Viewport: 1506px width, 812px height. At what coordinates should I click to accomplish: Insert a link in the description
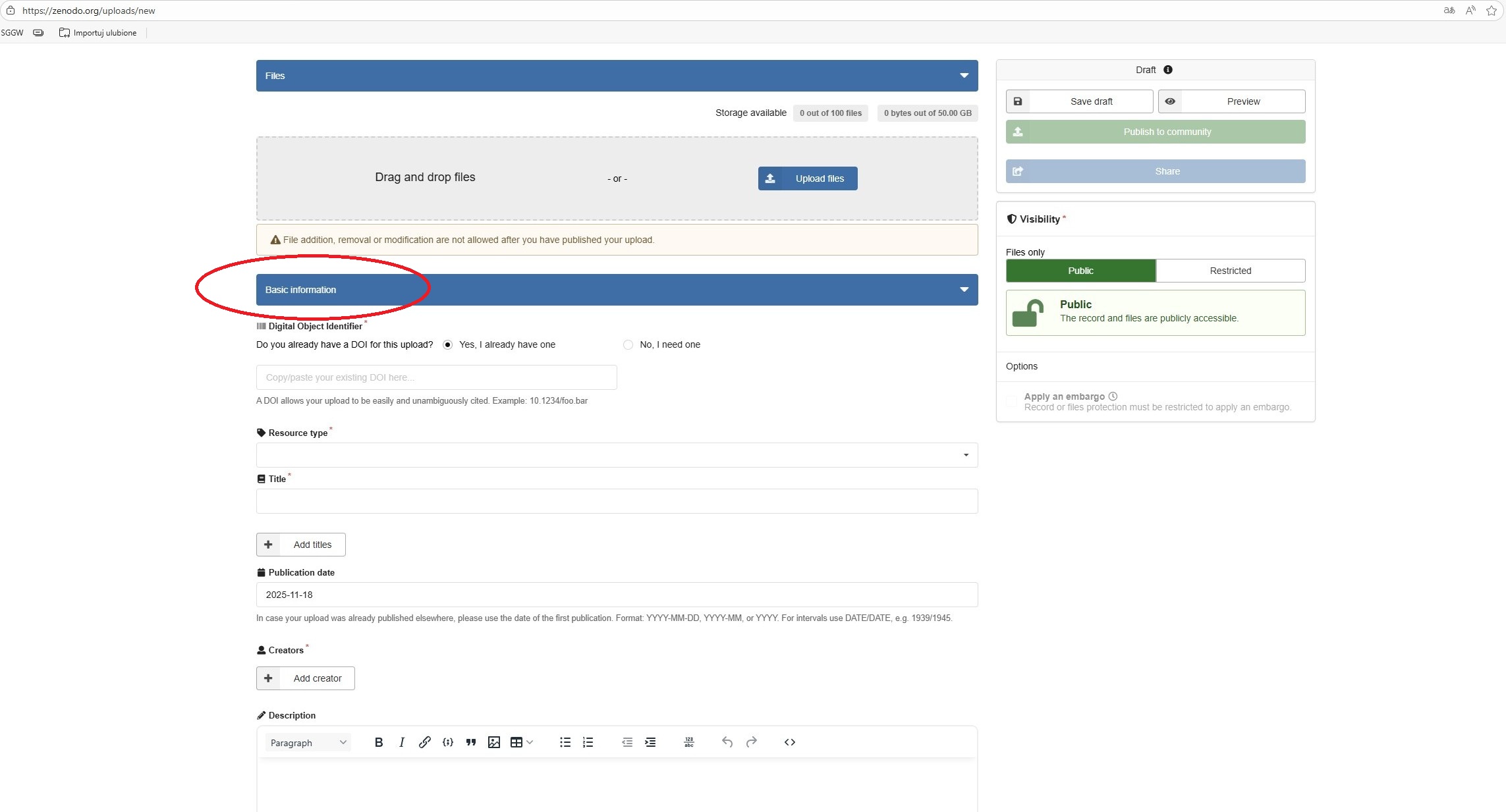[x=425, y=742]
